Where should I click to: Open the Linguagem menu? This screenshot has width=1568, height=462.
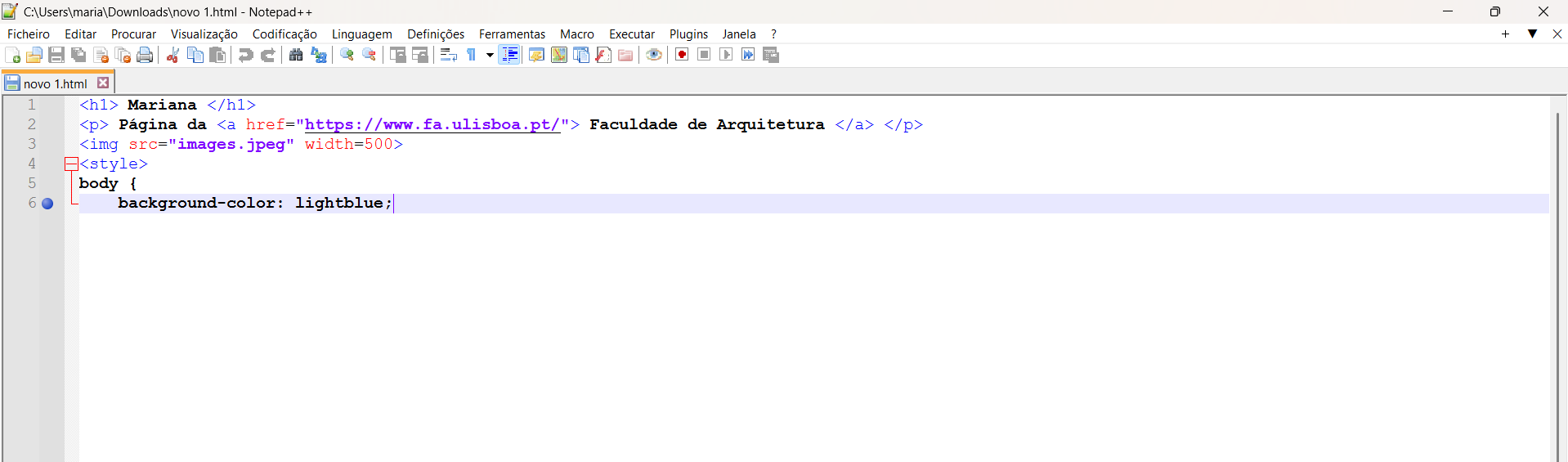(x=361, y=34)
